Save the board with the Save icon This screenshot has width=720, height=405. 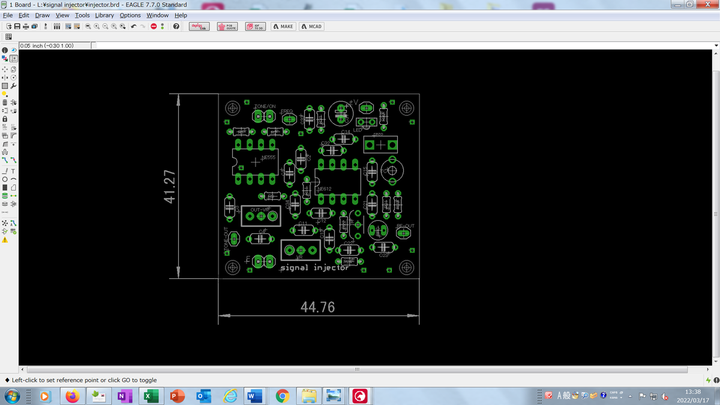[x=17, y=27]
